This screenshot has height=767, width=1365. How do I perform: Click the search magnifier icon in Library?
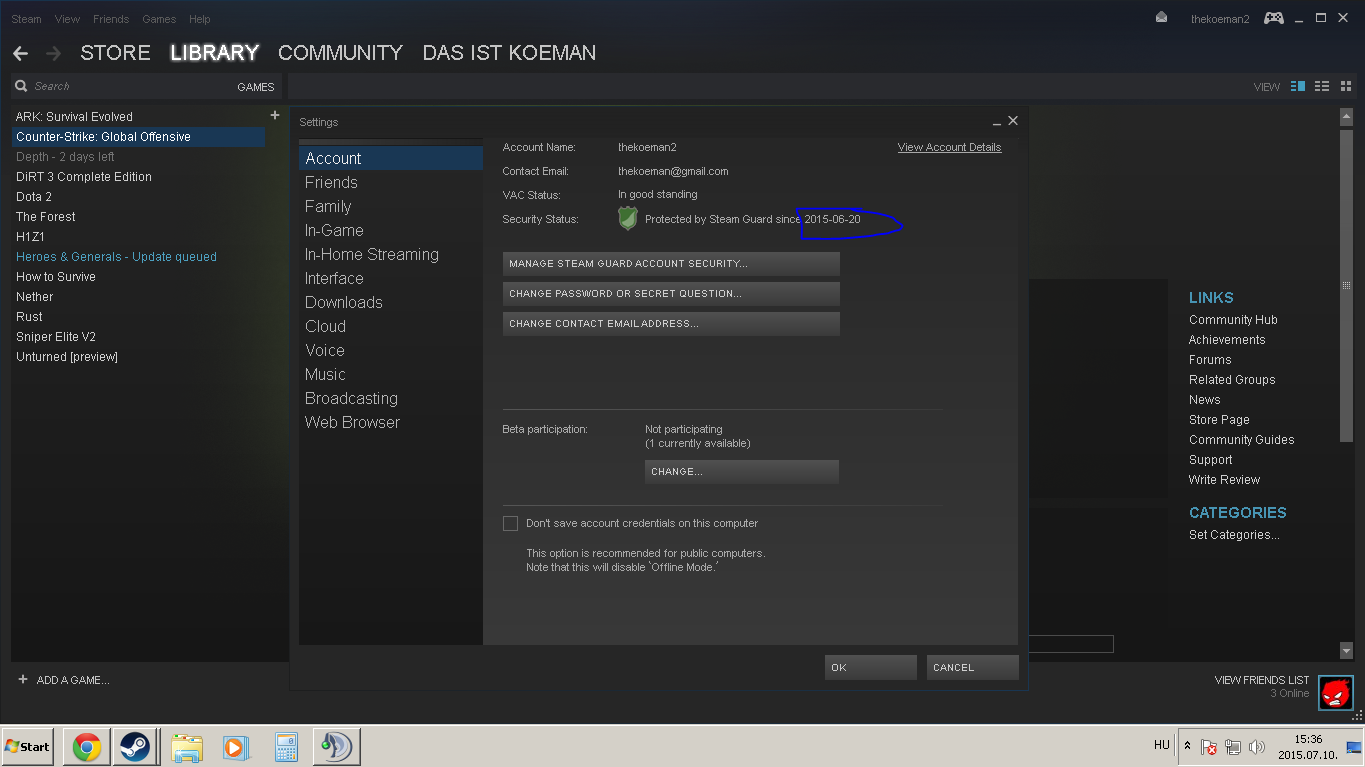(x=21, y=86)
